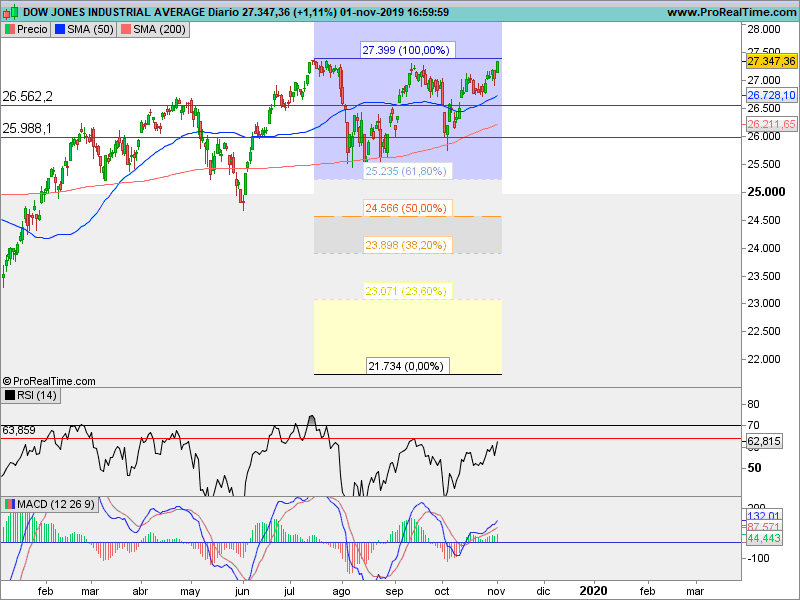Click the nov month label
Screen dimensions: 800x600
(496, 591)
